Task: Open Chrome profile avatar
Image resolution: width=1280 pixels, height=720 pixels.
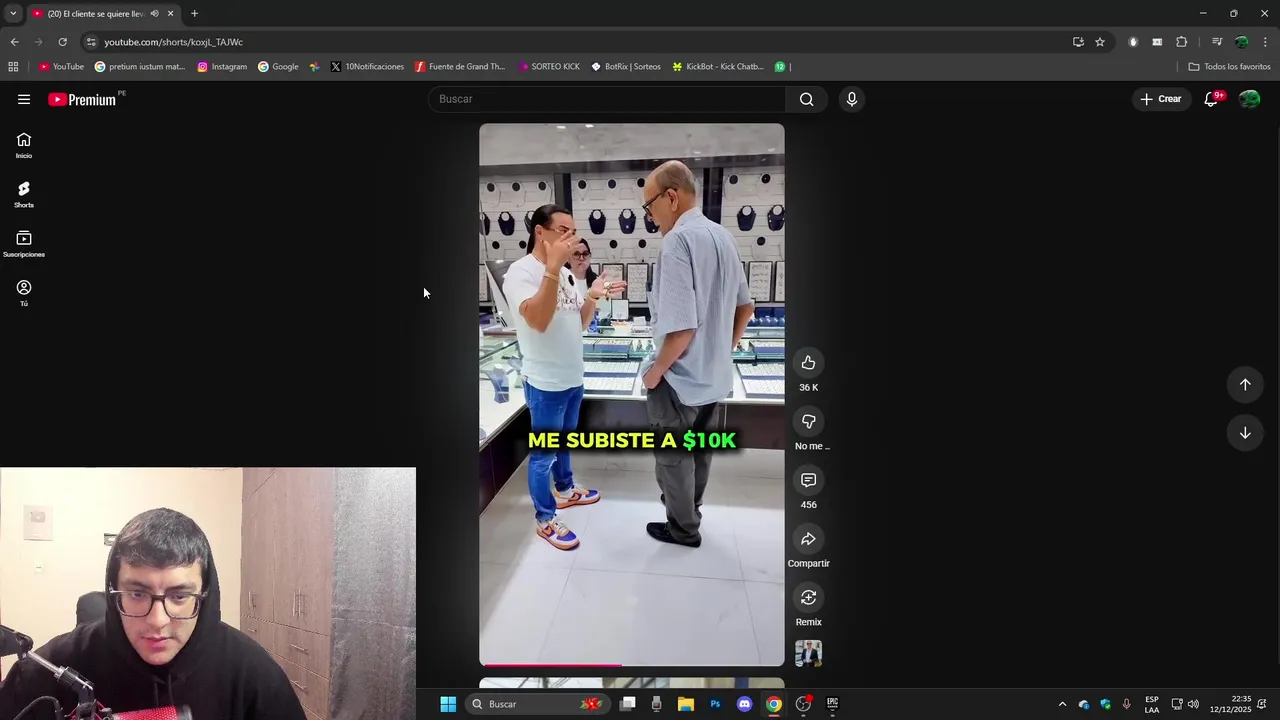Action: click(1241, 42)
